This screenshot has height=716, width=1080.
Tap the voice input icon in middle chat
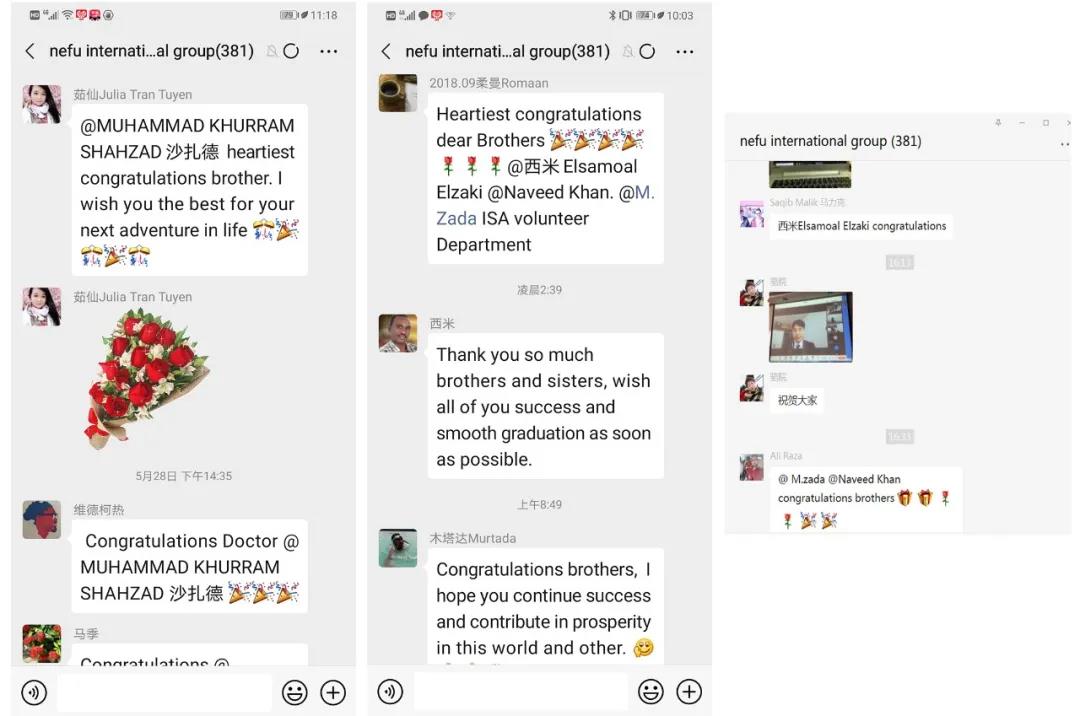391,691
